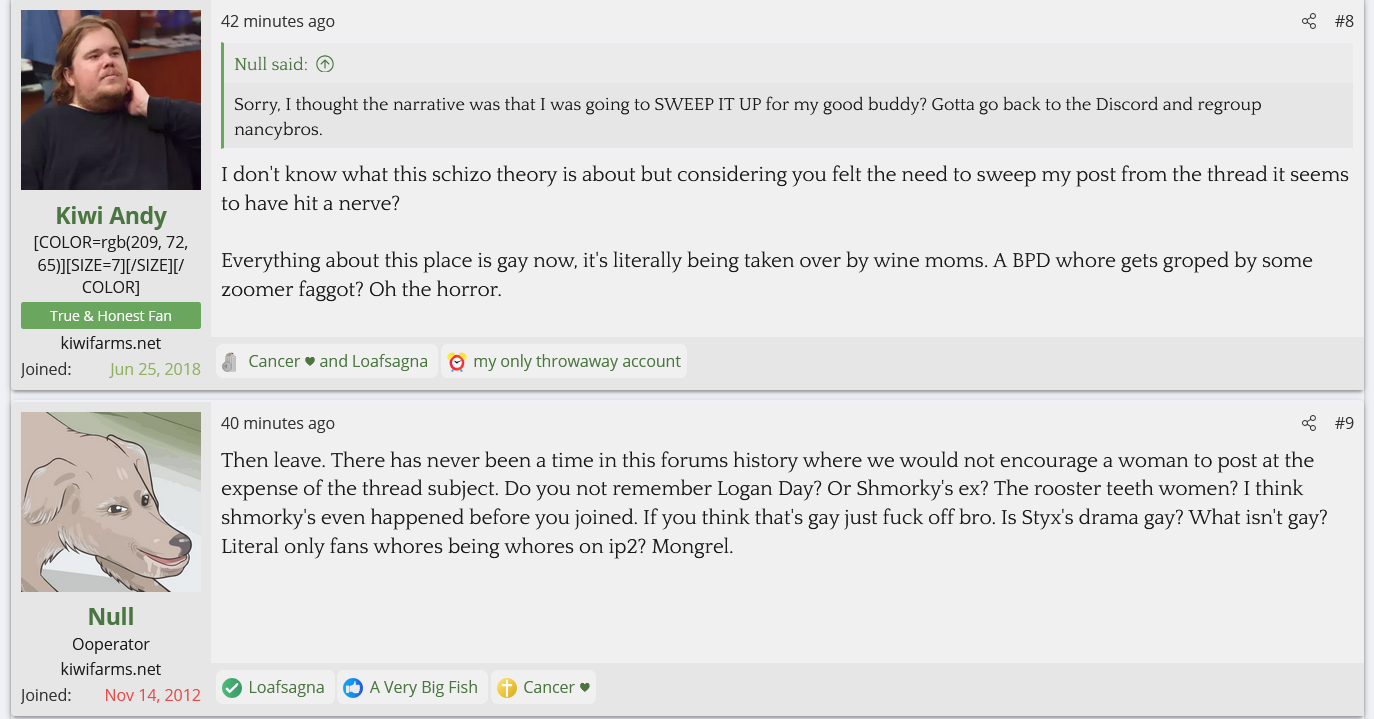Open Kiwi Andy's avatar image
This screenshot has height=719, width=1374.
click(x=111, y=100)
